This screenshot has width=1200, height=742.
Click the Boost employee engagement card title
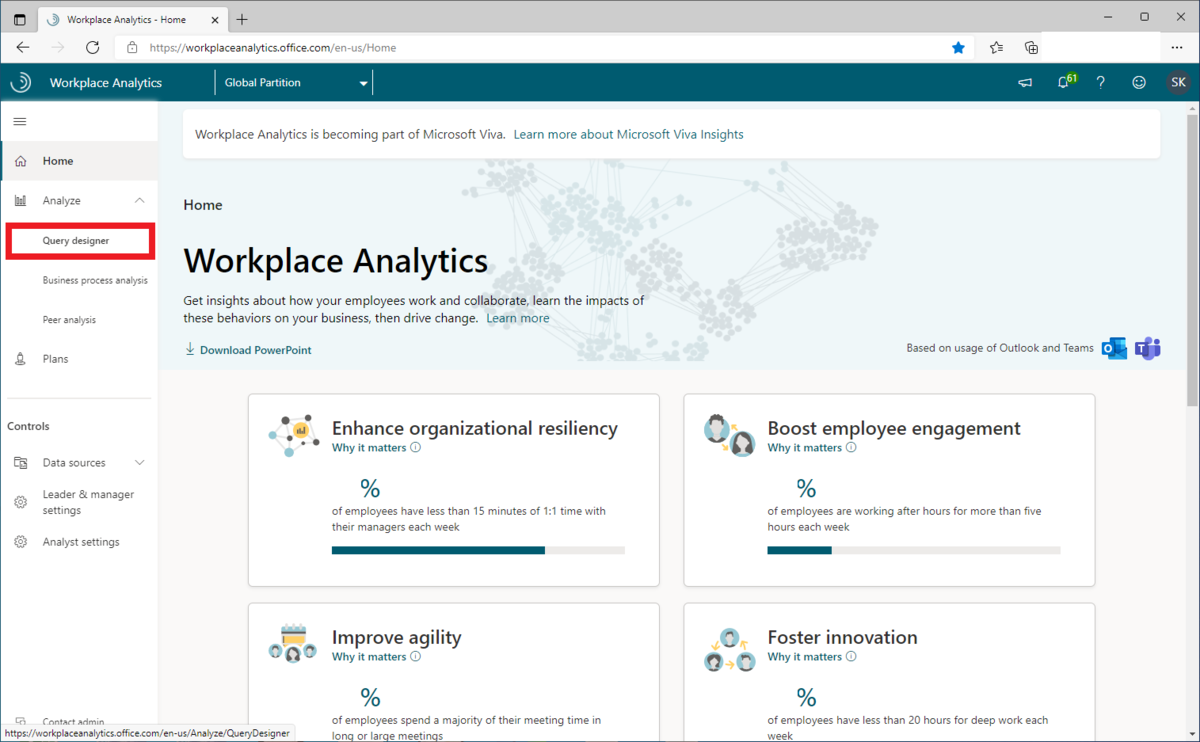click(894, 428)
